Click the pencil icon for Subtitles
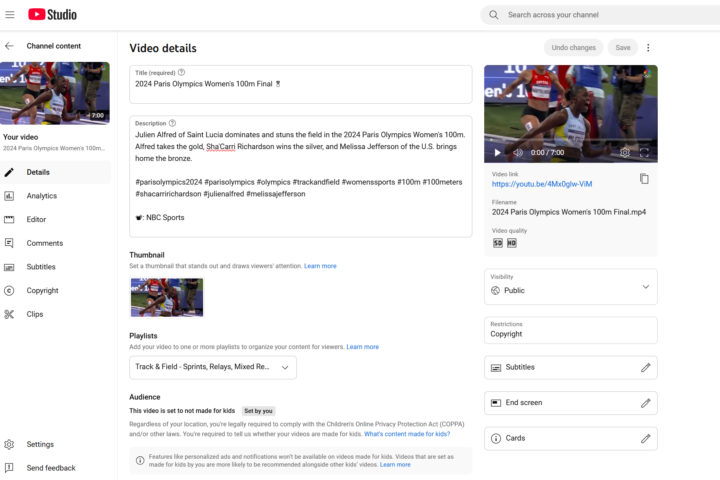The image size is (720, 480). [x=645, y=367]
